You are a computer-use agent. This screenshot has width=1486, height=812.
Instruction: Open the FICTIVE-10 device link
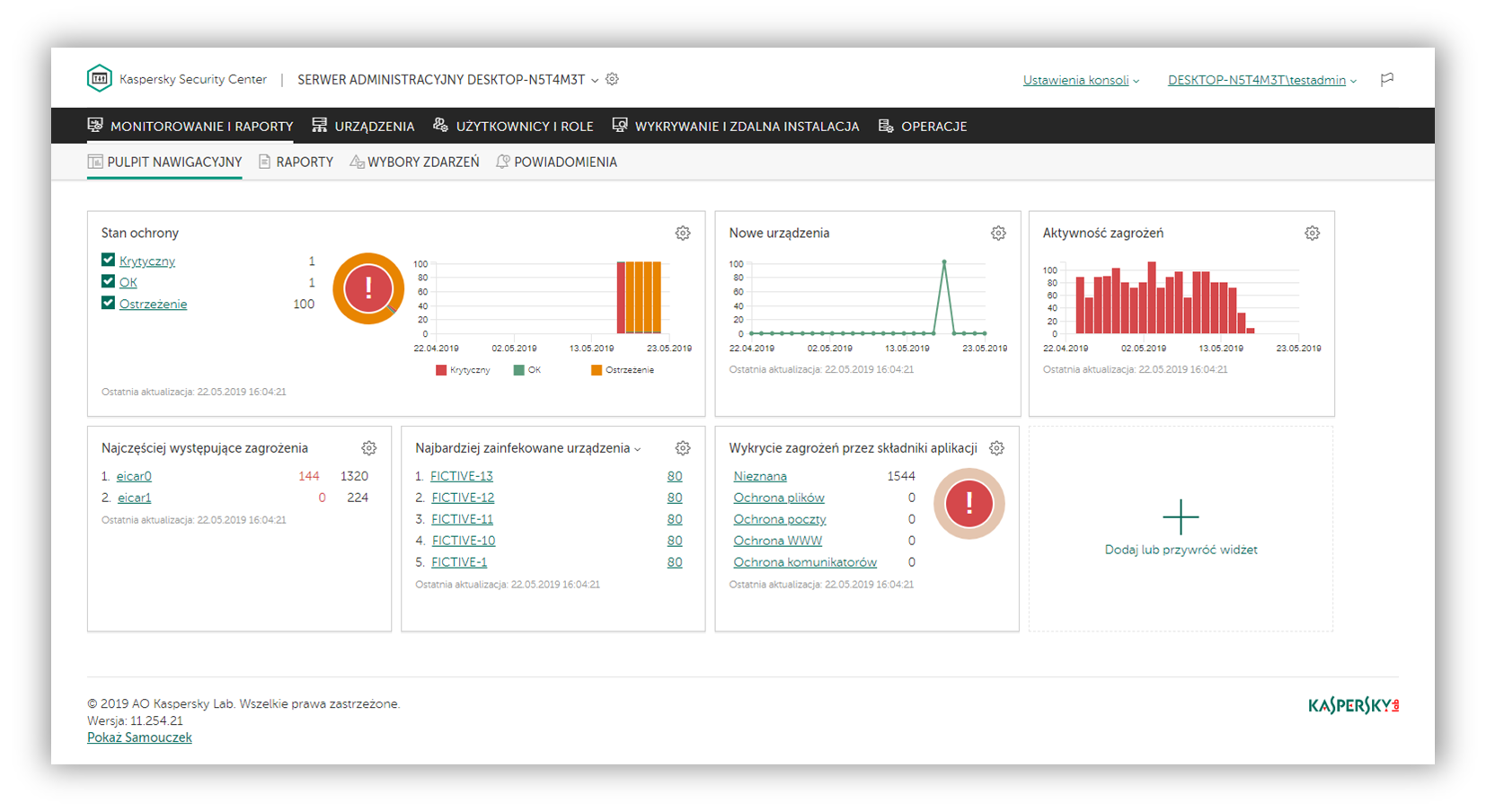464,541
